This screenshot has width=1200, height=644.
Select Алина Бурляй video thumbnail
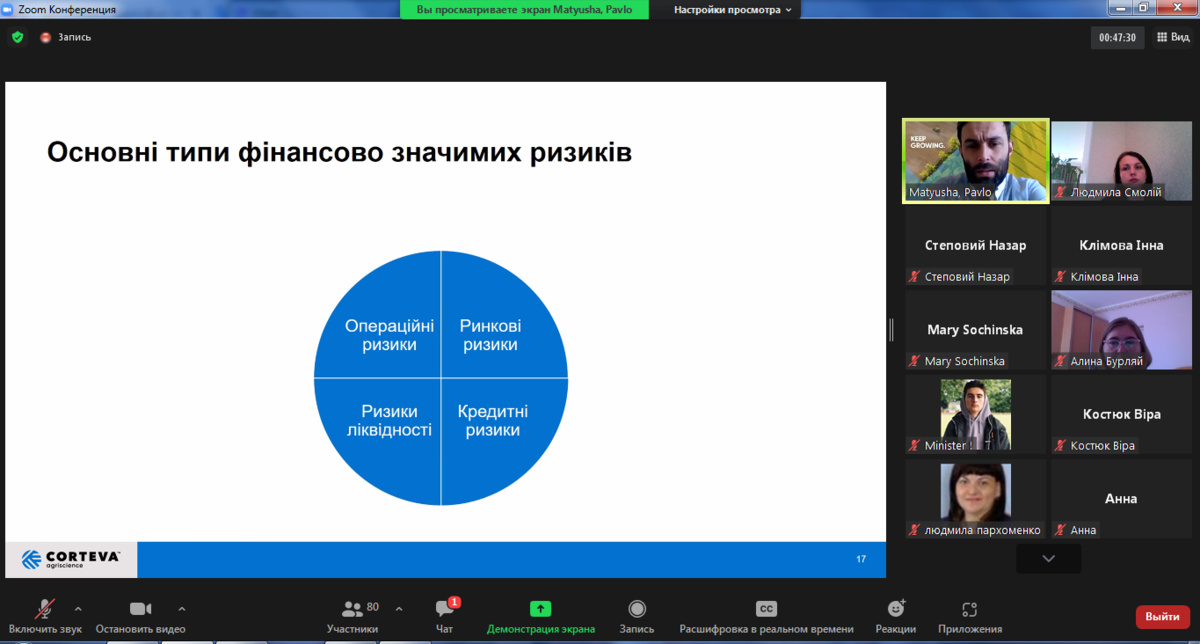[1124, 330]
